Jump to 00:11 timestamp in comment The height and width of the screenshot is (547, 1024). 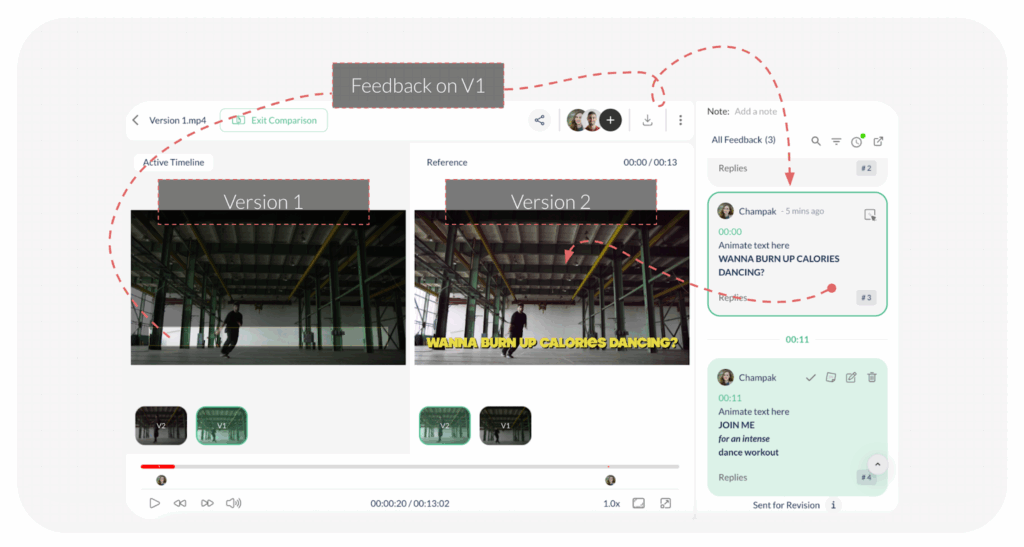coord(730,398)
